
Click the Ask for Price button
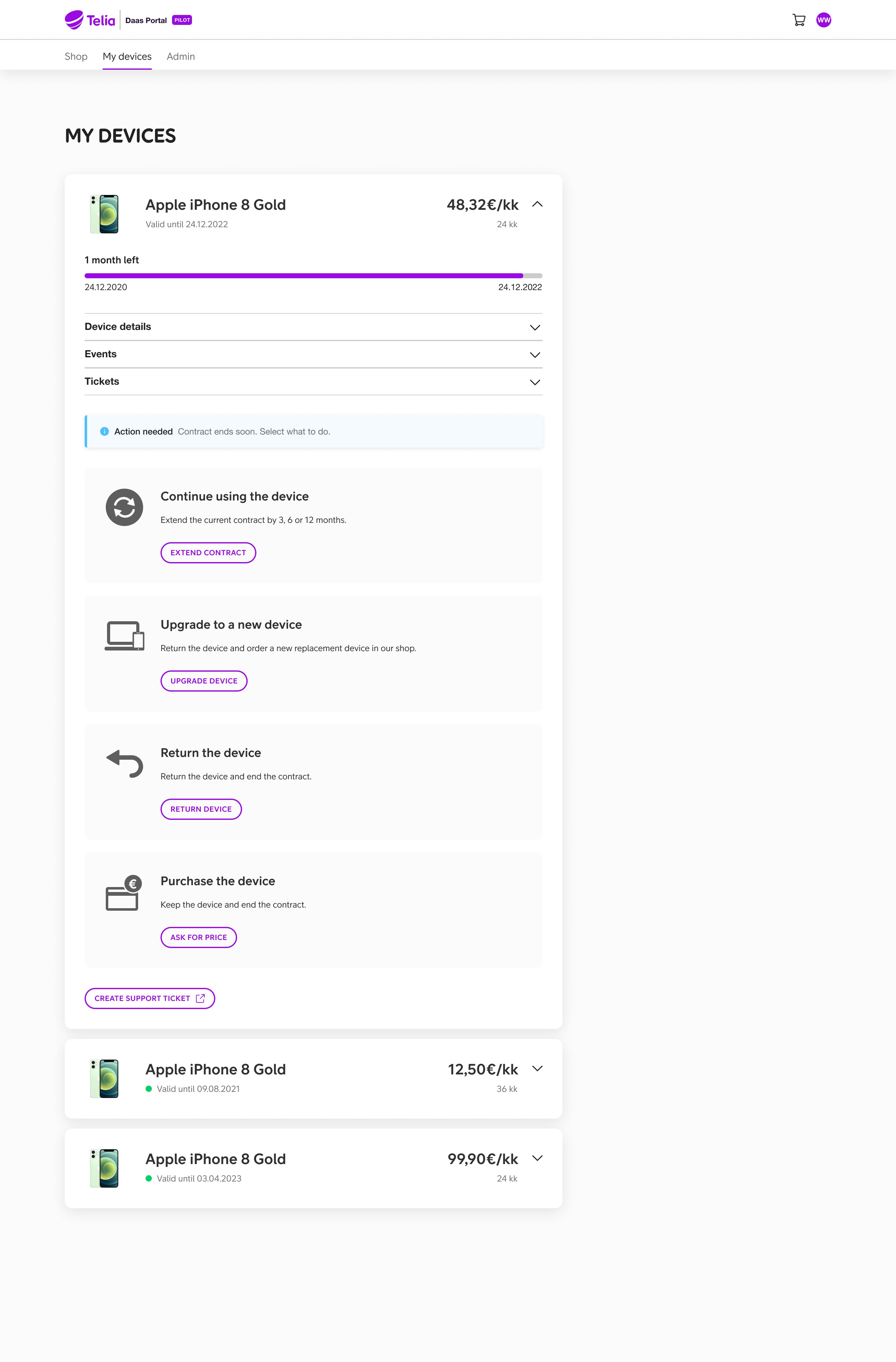[x=198, y=937]
